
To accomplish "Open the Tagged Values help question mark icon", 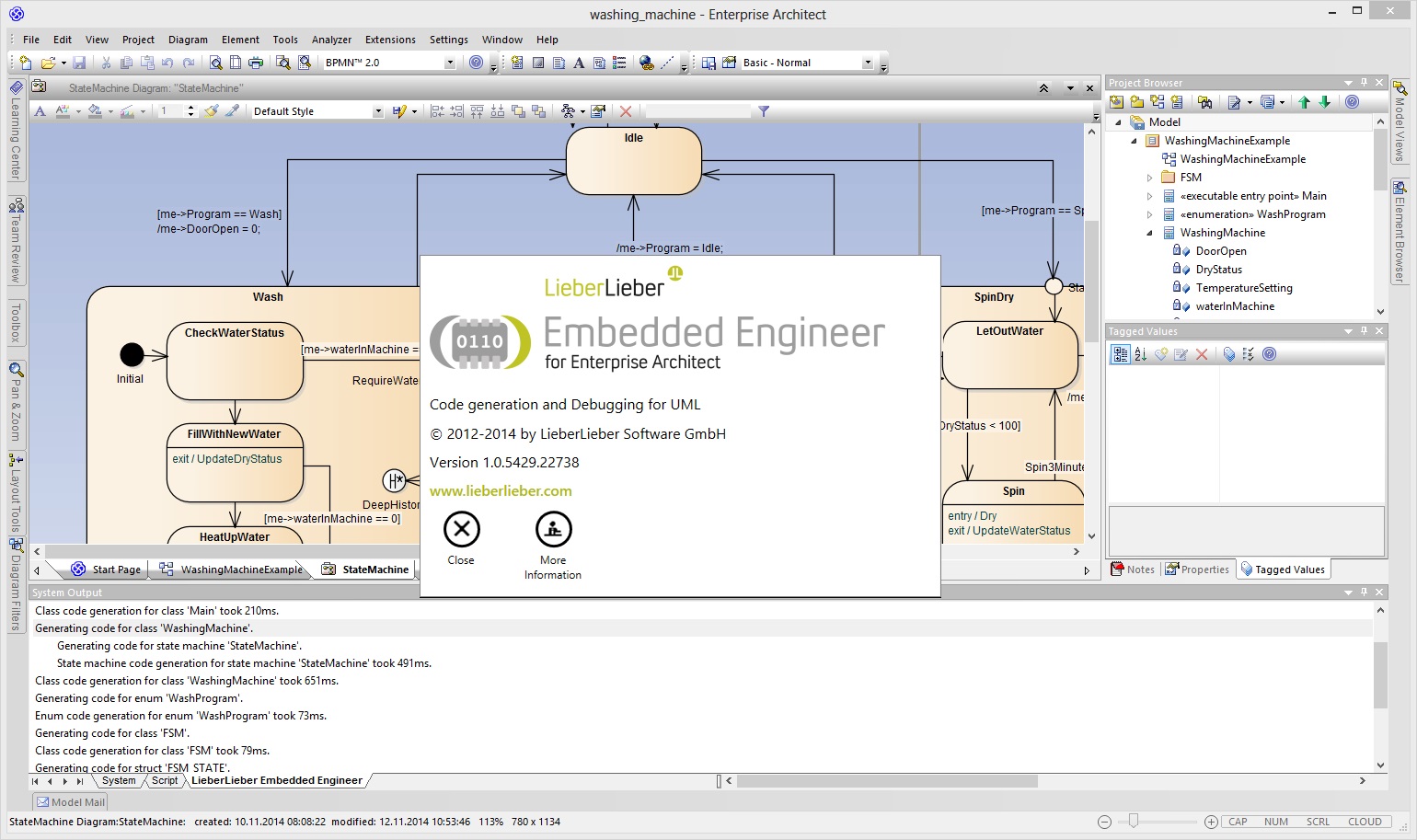I will [x=1270, y=354].
